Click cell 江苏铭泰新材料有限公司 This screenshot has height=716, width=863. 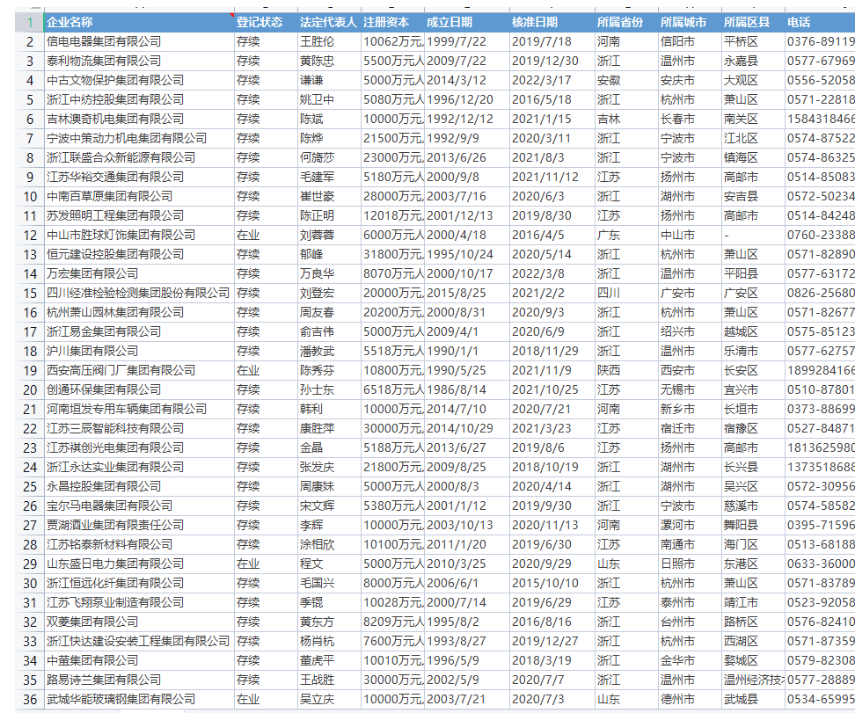(x=139, y=545)
